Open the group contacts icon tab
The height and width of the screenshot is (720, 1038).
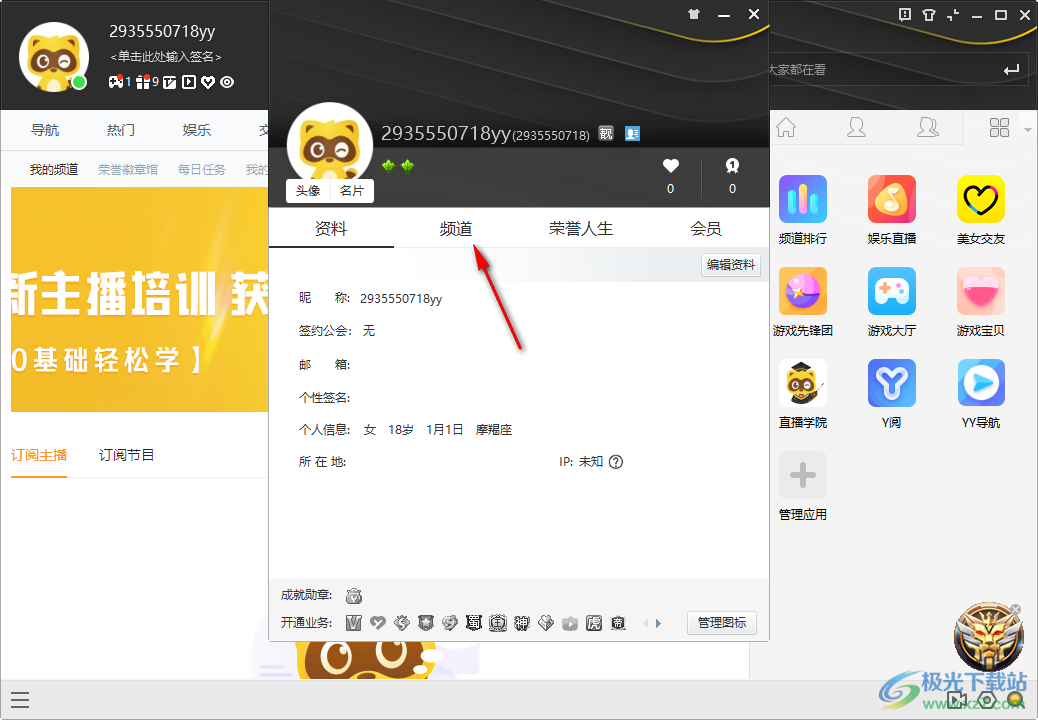927,127
